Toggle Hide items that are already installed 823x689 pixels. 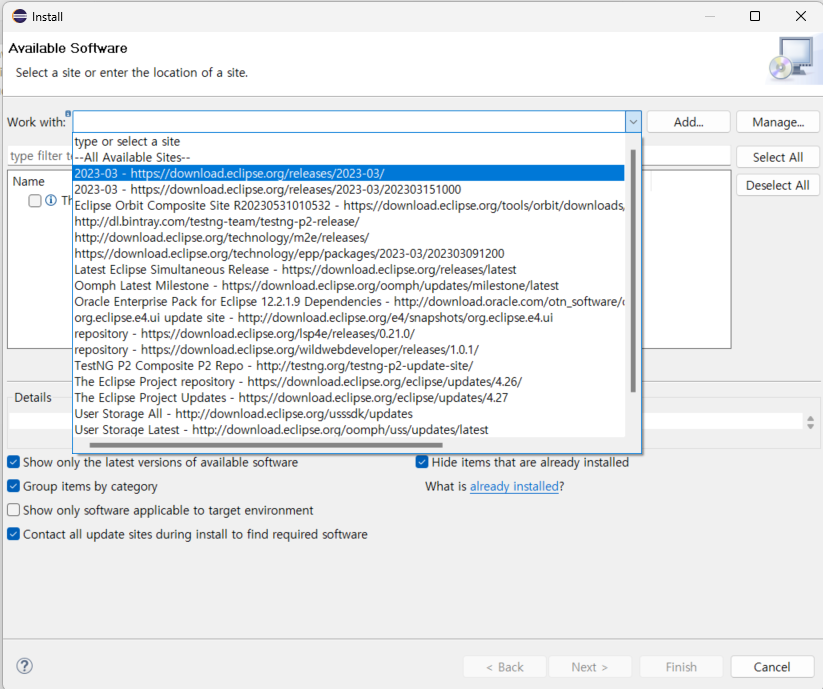click(422, 462)
